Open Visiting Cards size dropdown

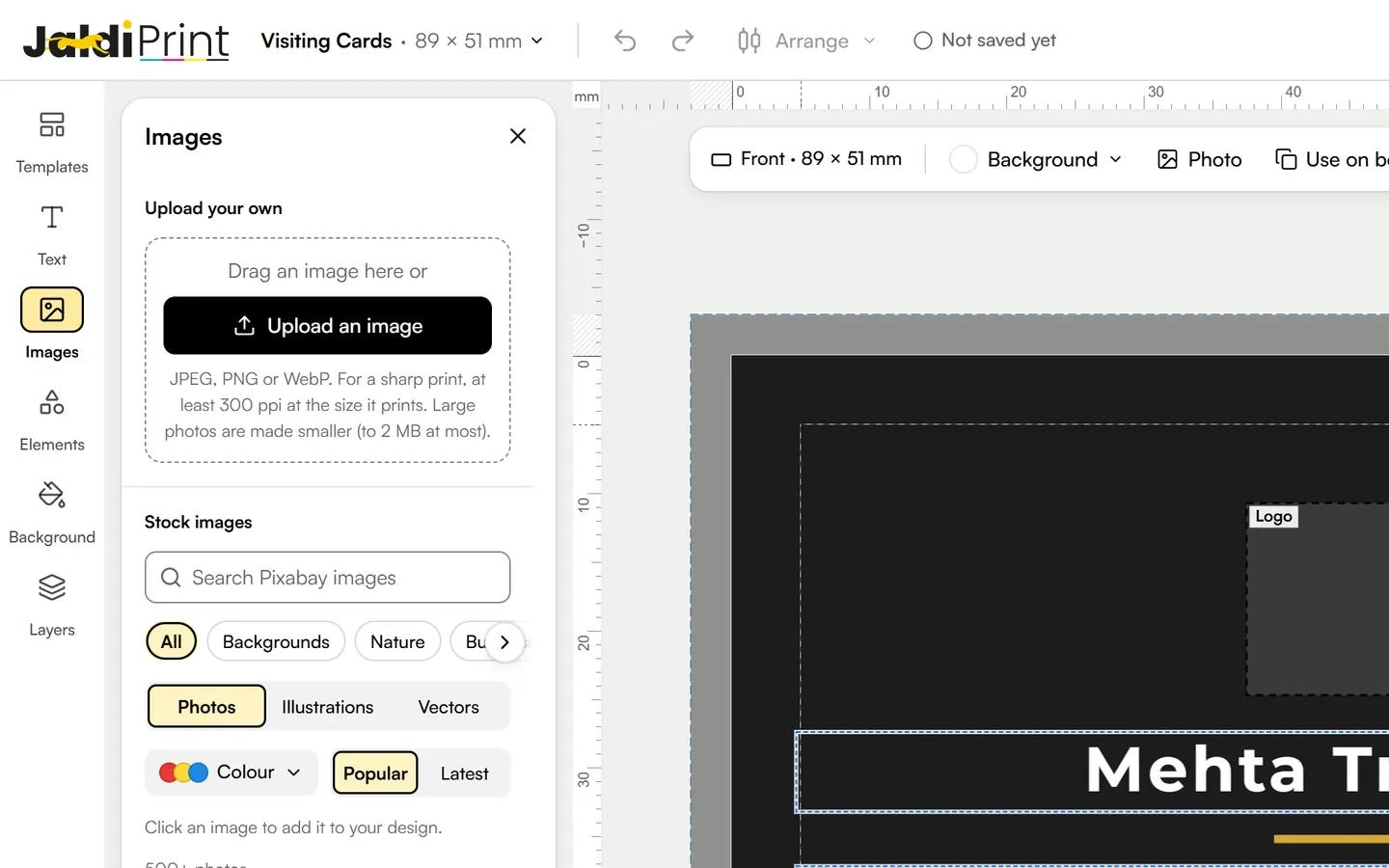(402, 41)
